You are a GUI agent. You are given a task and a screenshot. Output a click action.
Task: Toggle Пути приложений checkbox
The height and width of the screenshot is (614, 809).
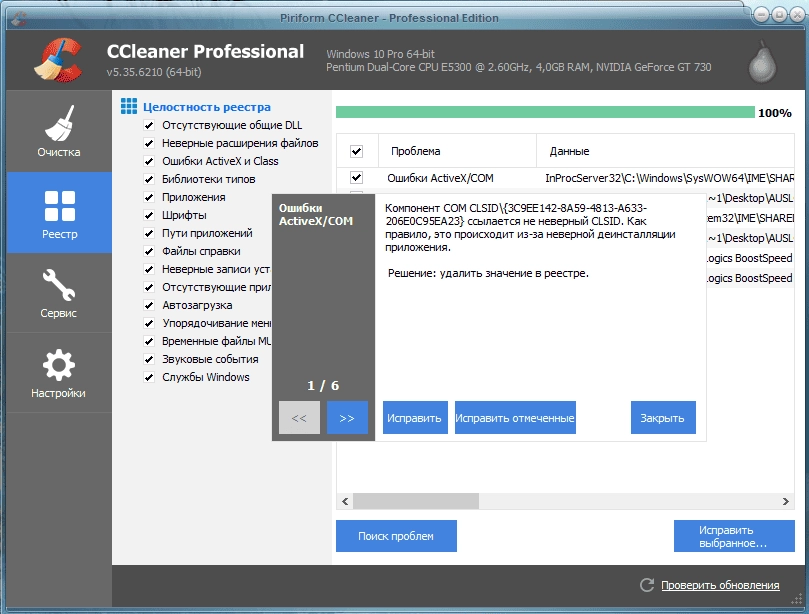pos(149,233)
